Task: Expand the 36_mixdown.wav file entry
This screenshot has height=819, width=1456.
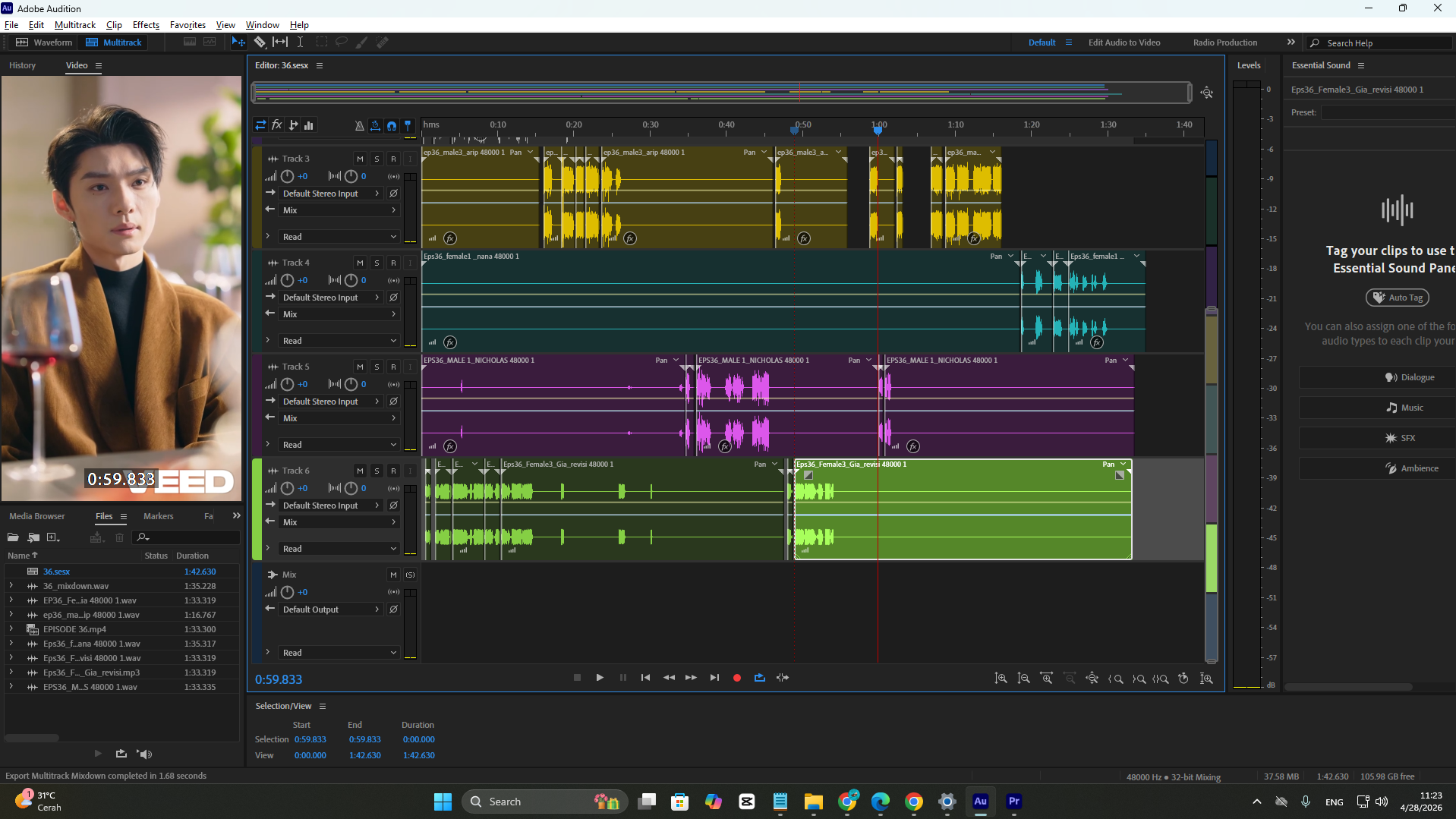Action: 11,586
